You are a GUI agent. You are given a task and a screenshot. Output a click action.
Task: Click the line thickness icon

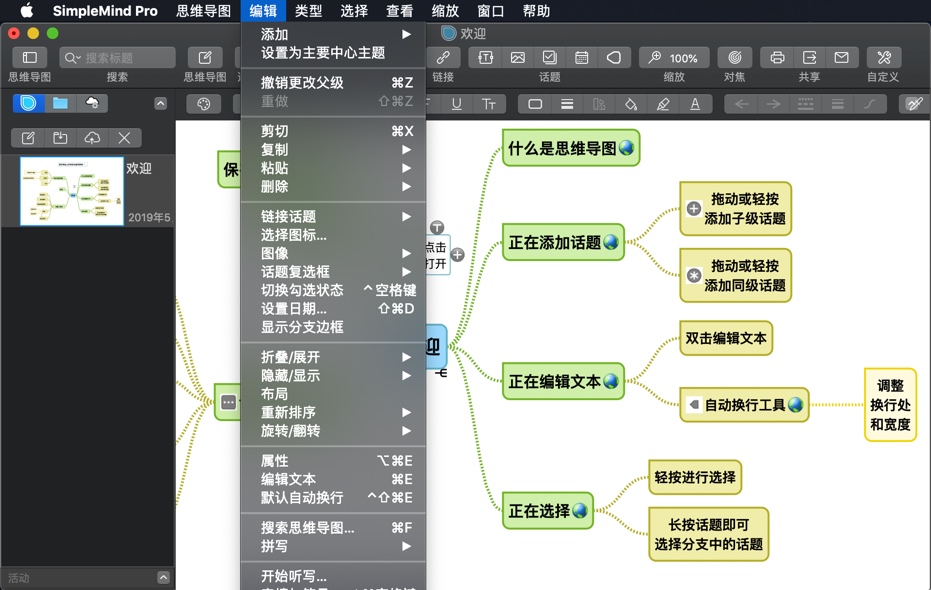pyautogui.click(x=567, y=104)
